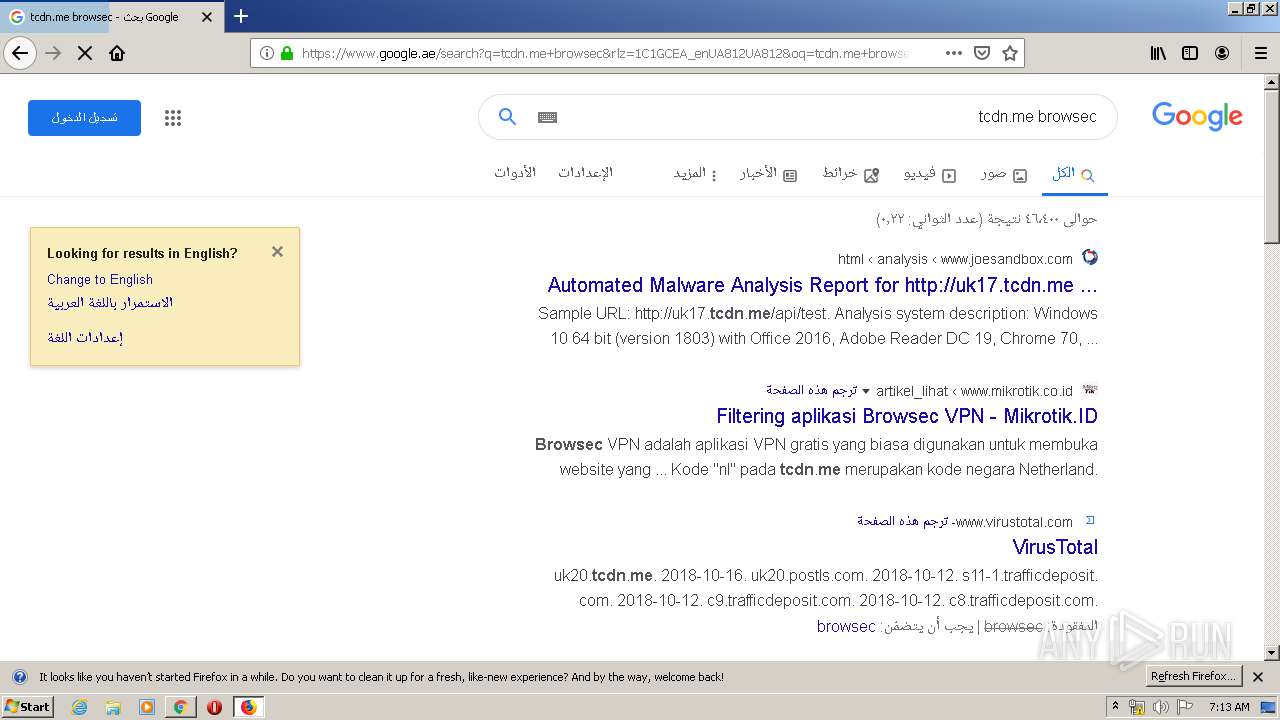The width and height of the screenshot is (1280, 720).
Task: Launch Internet Explorer from taskbar
Action: [80, 707]
